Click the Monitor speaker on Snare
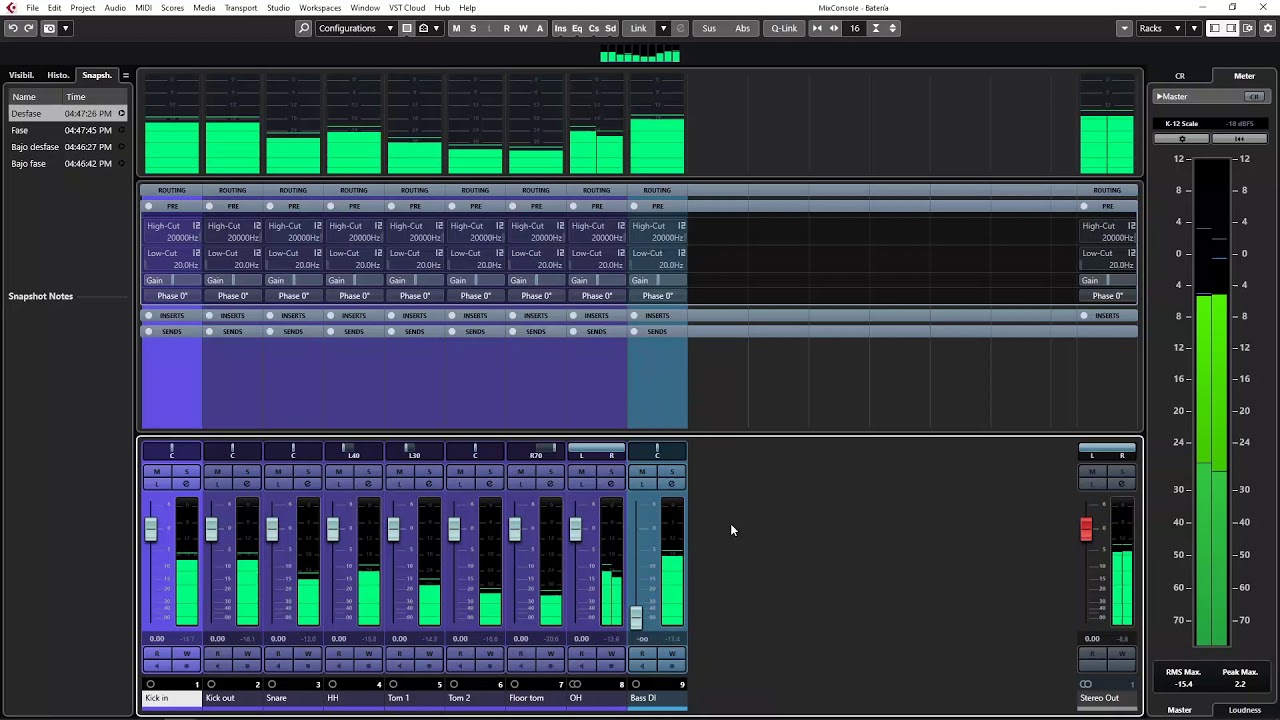The width and height of the screenshot is (1280, 720). coord(277,665)
